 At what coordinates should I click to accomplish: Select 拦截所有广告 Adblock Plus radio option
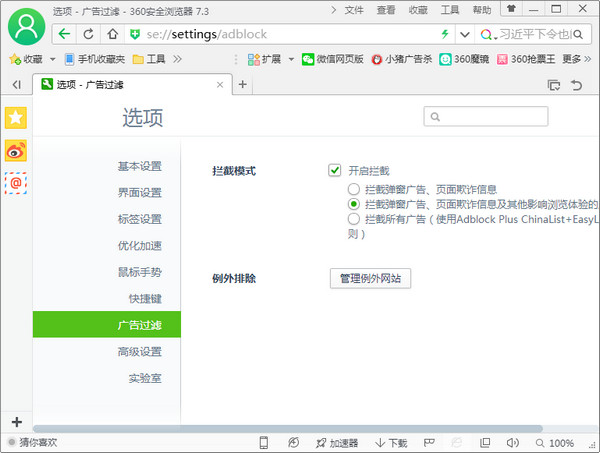[354, 219]
